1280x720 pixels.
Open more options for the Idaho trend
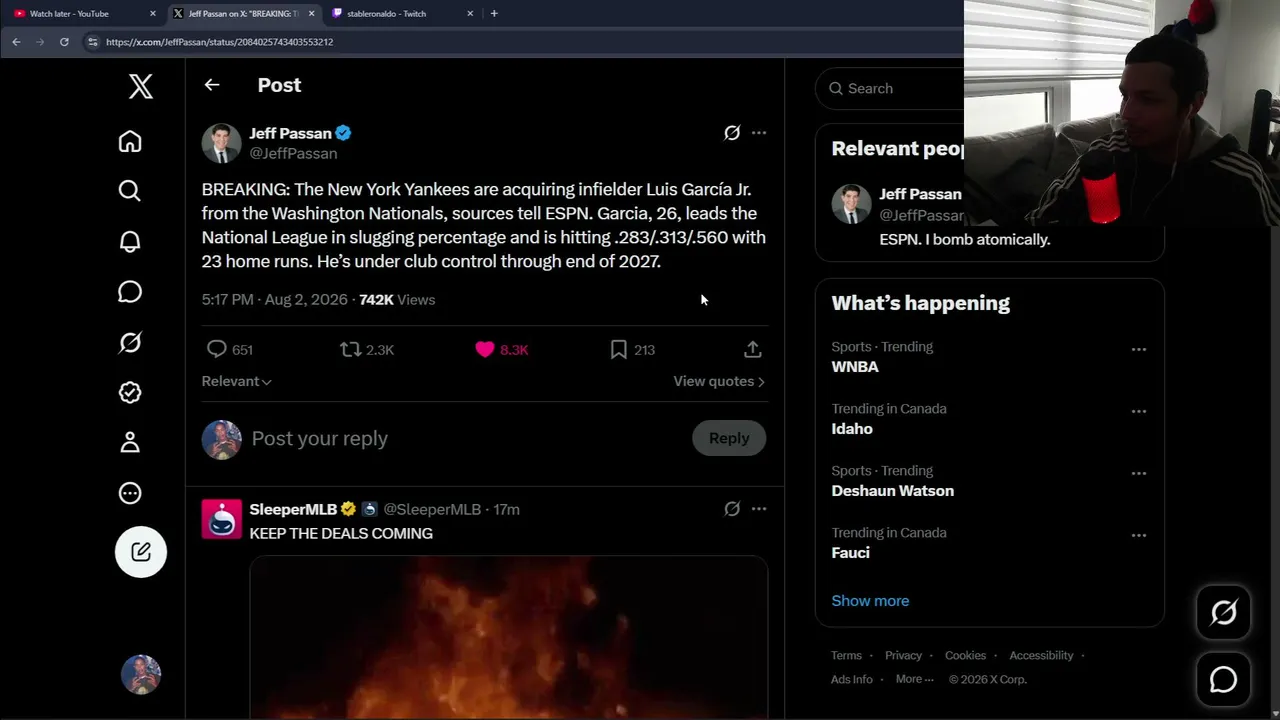pos(1139,412)
